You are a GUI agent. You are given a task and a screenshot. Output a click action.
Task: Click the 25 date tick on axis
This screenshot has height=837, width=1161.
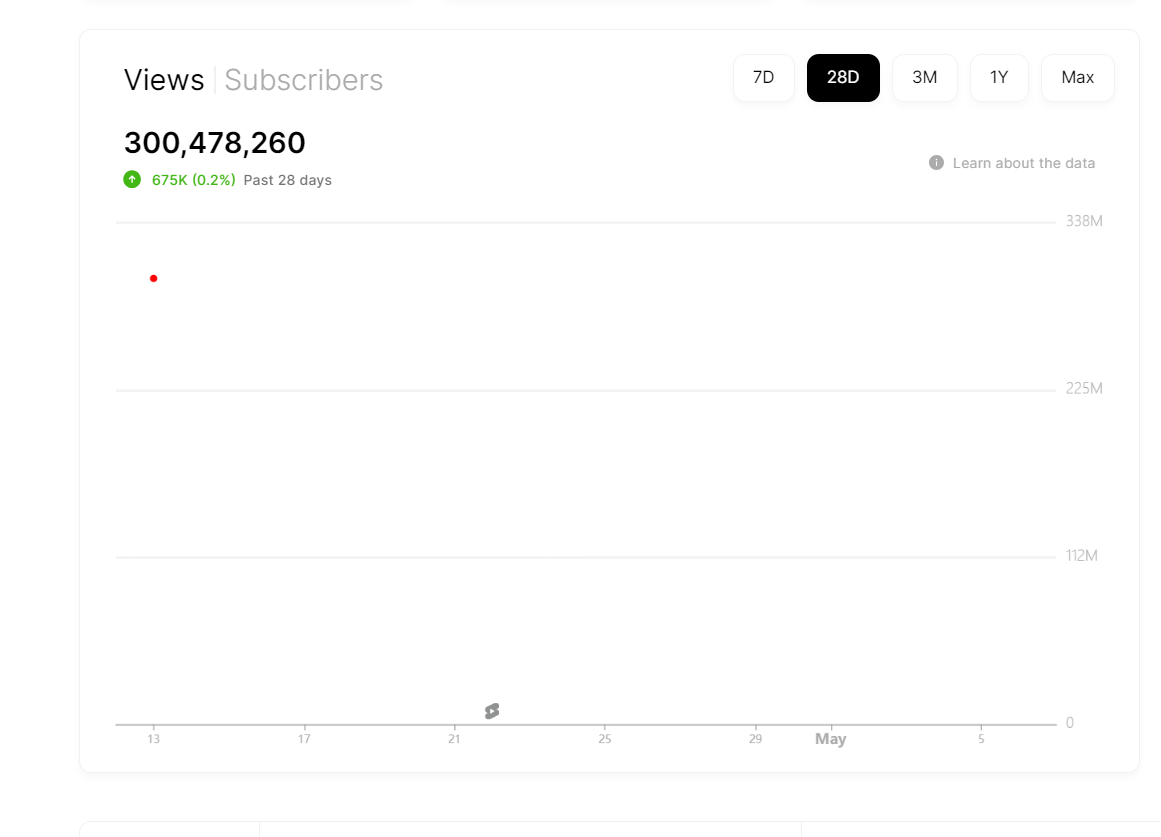[604, 739]
